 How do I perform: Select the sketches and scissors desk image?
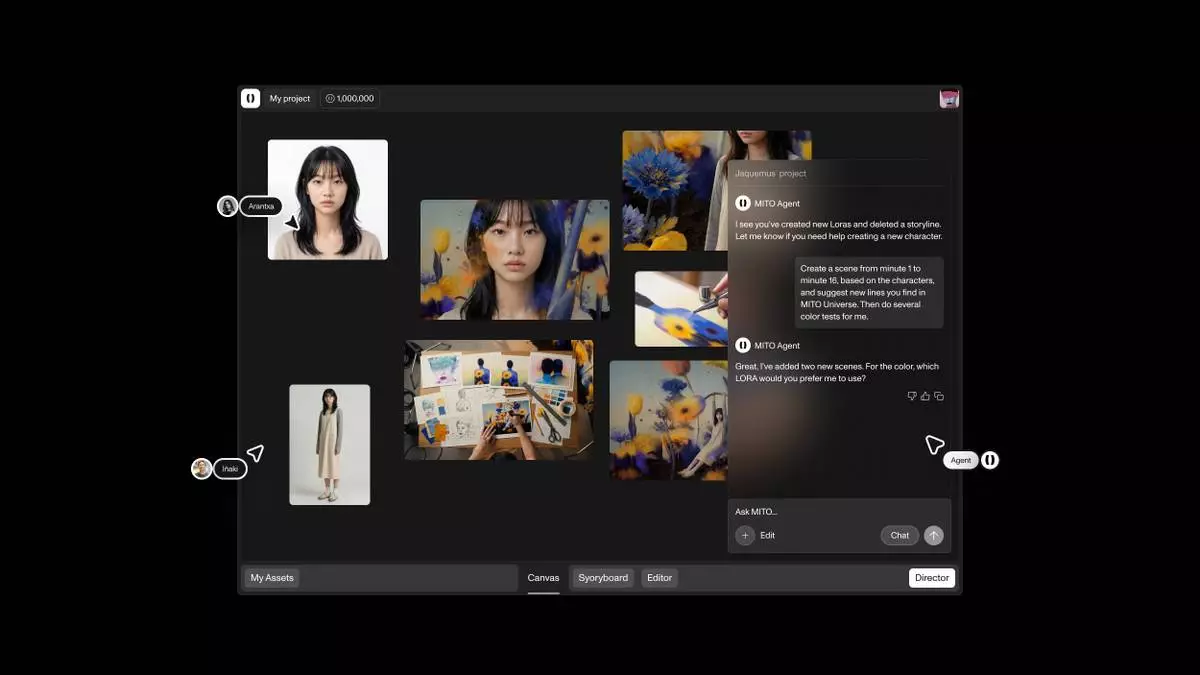coord(498,400)
